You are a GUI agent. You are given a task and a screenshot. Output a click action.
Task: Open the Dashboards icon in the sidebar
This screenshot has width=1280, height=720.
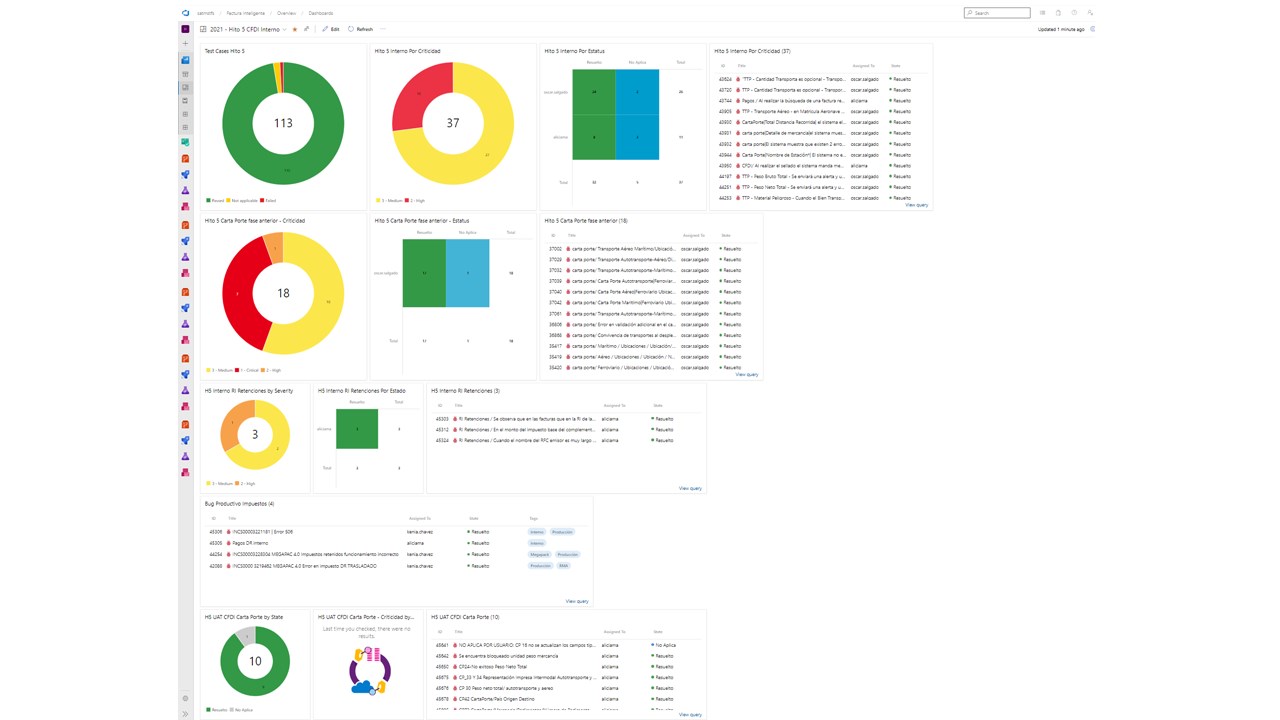[x=185, y=88]
